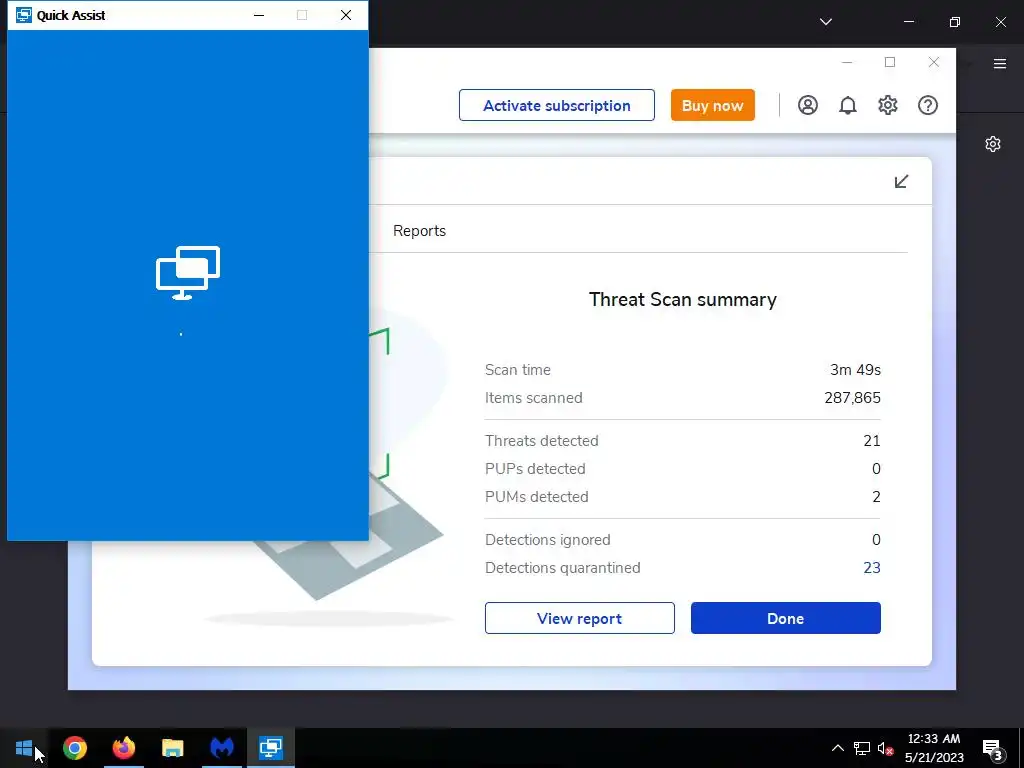Launch Google Chrome from taskbar

click(x=74, y=748)
